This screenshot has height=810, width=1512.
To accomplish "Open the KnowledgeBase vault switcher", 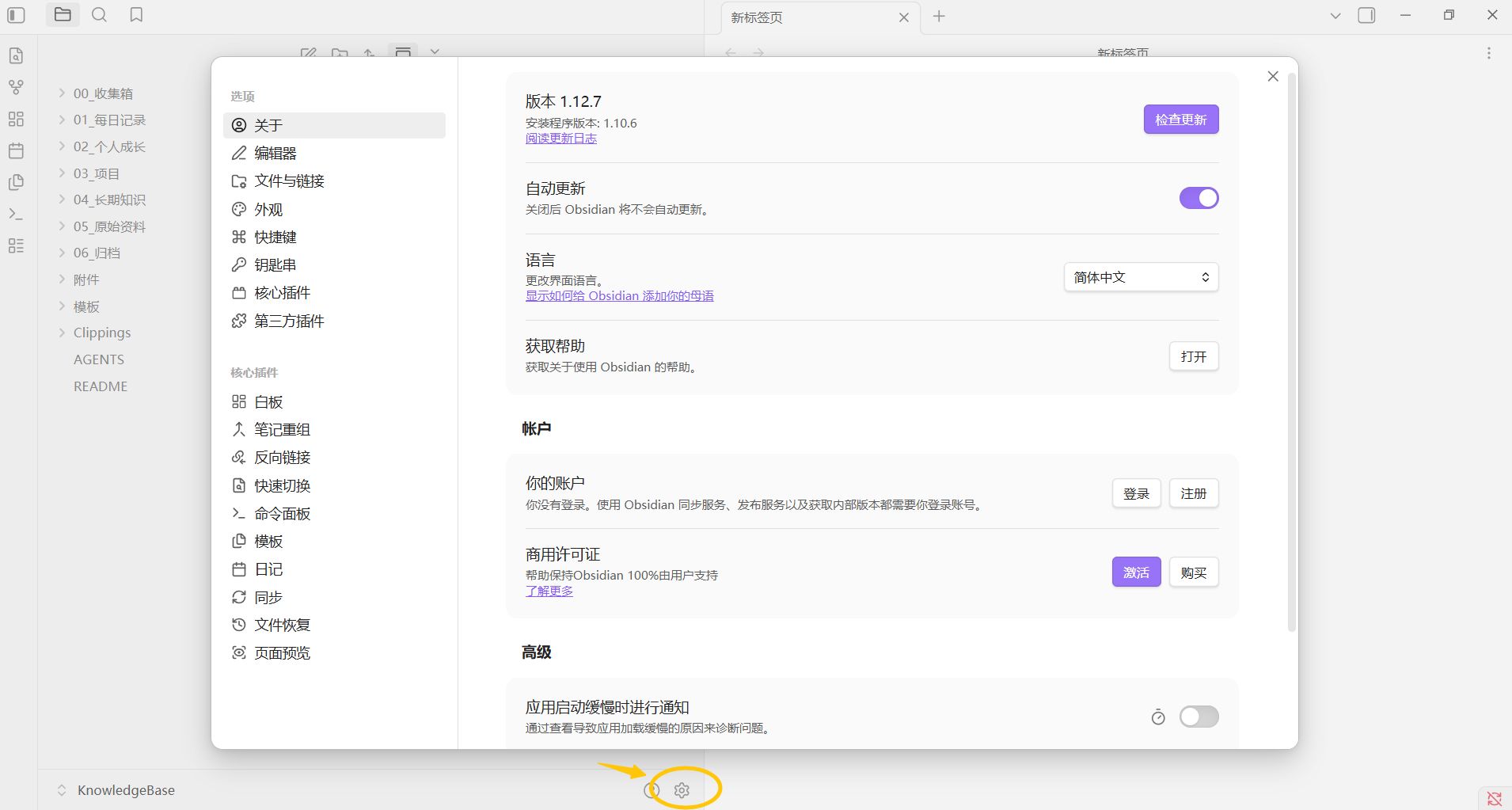I will pyautogui.click(x=116, y=790).
